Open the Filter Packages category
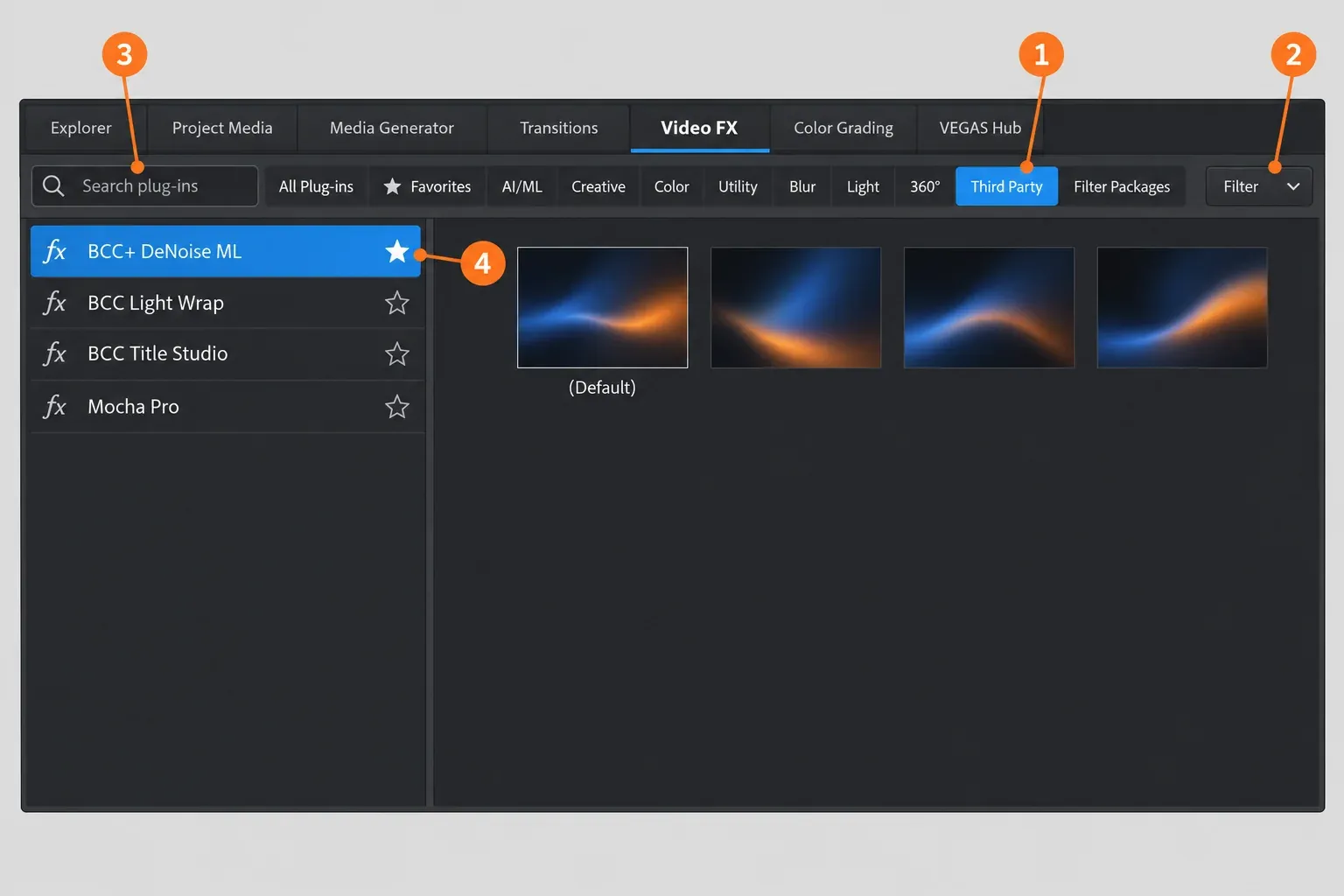This screenshot has width=1344, height=896. [1122, 186]
